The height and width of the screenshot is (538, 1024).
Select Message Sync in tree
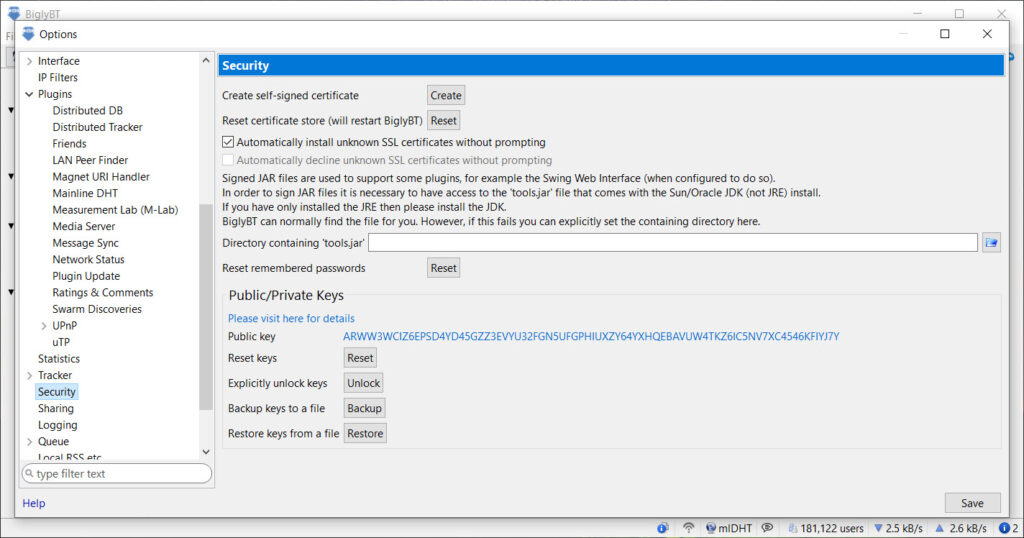(86, 243)
